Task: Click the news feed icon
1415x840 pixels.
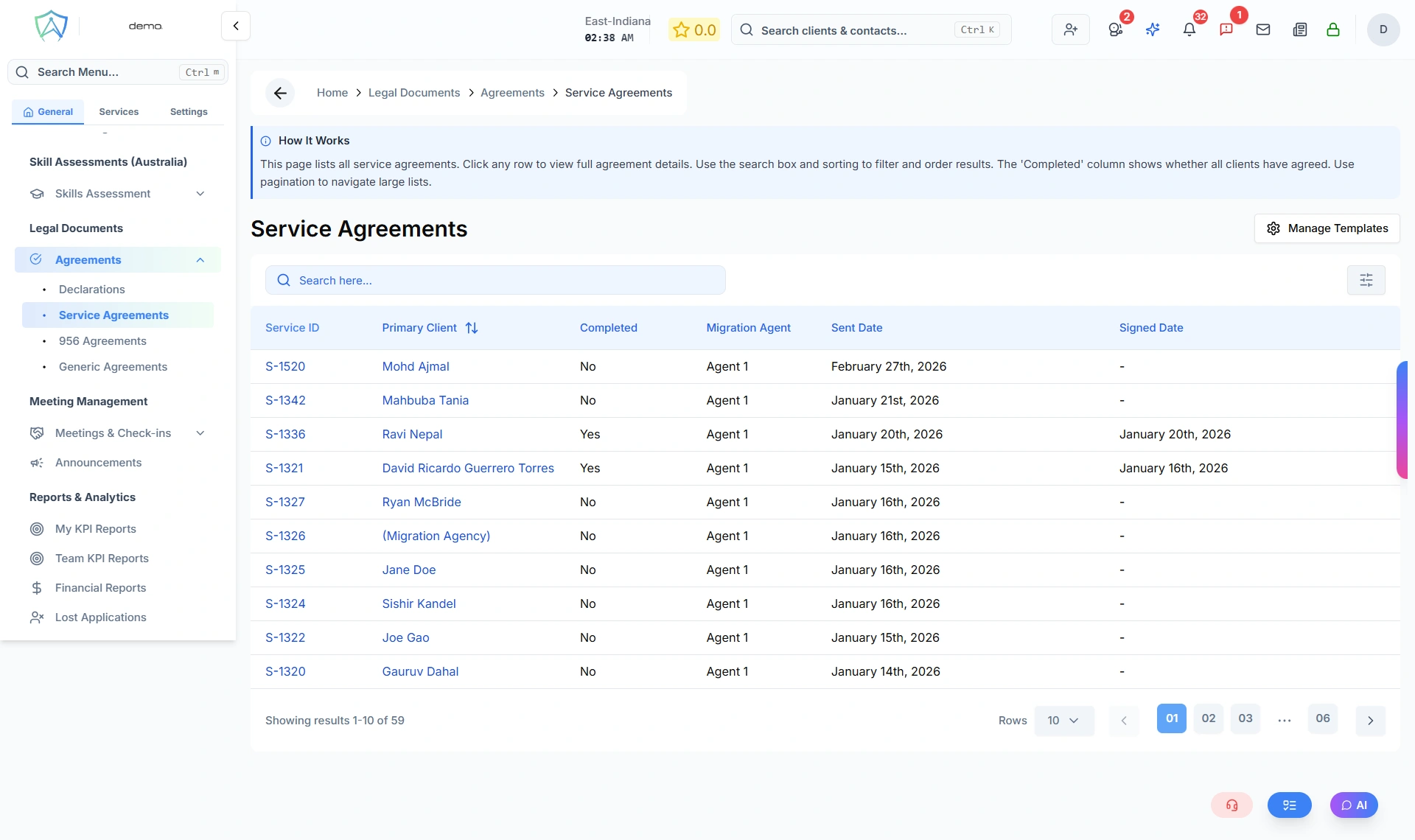Action: pos(1299,29)
